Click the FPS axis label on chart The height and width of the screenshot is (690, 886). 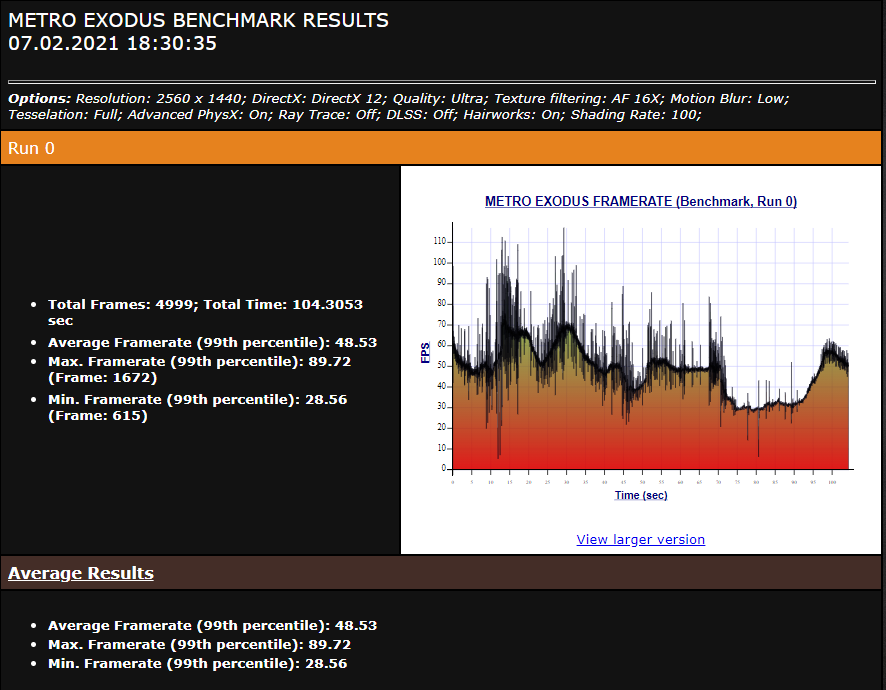point(425,352)
